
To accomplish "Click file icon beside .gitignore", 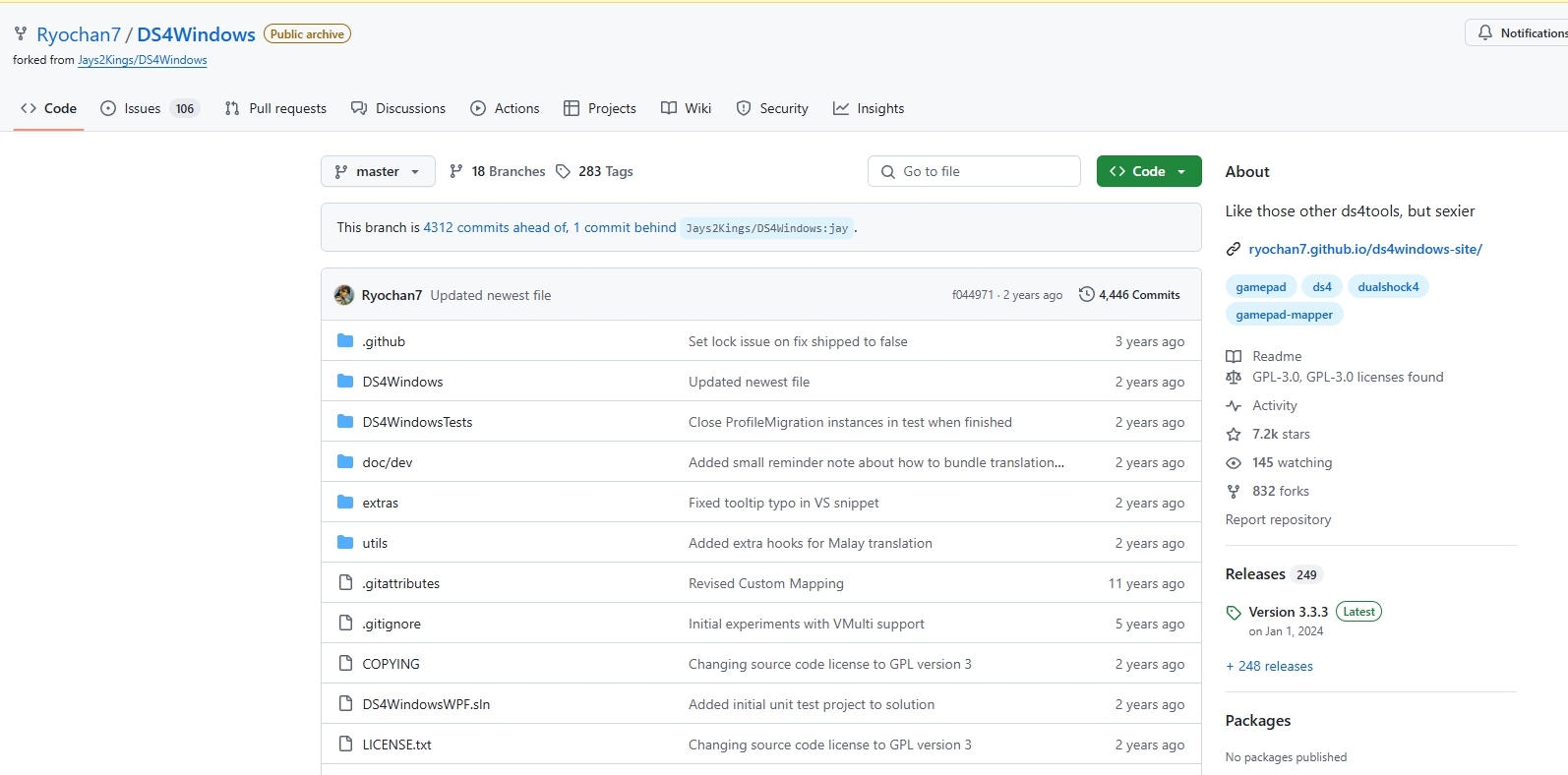I will pyautogui.click(x=345, y=624).
